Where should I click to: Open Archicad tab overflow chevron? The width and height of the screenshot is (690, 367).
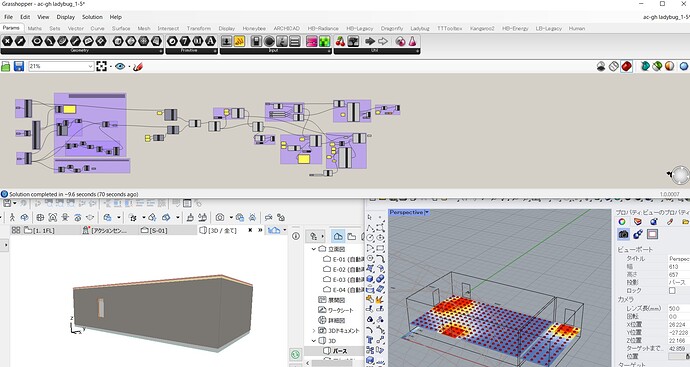tap(260, 230)
